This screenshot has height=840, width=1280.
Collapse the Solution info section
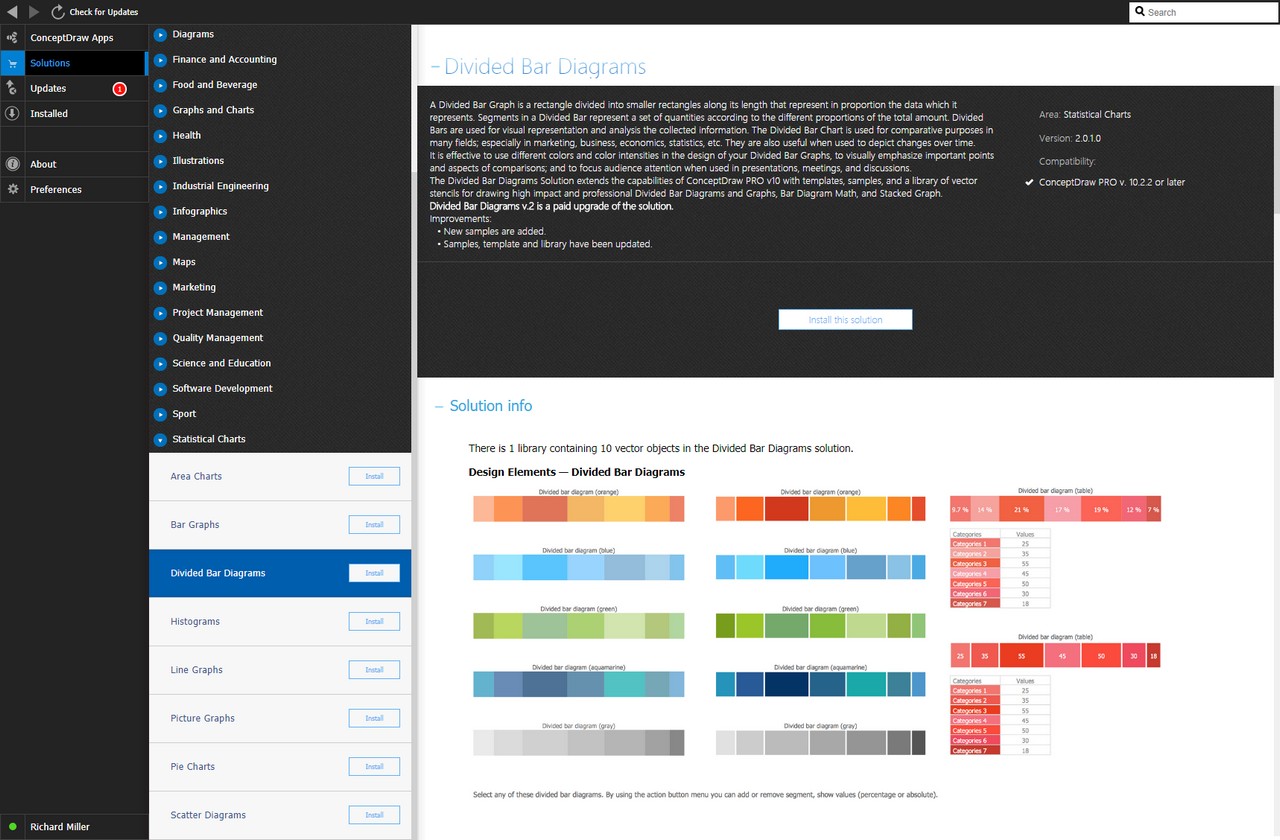point(439,406)
